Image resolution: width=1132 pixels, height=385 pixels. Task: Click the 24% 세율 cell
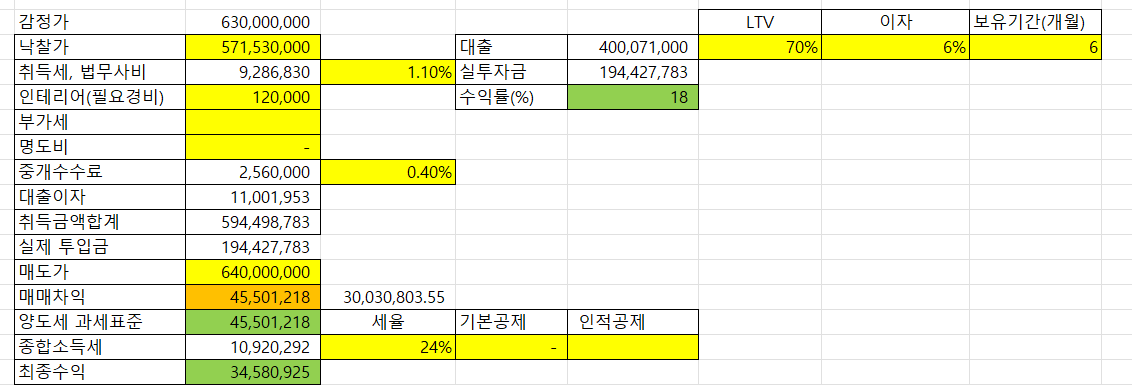click(x=388, y=347)
